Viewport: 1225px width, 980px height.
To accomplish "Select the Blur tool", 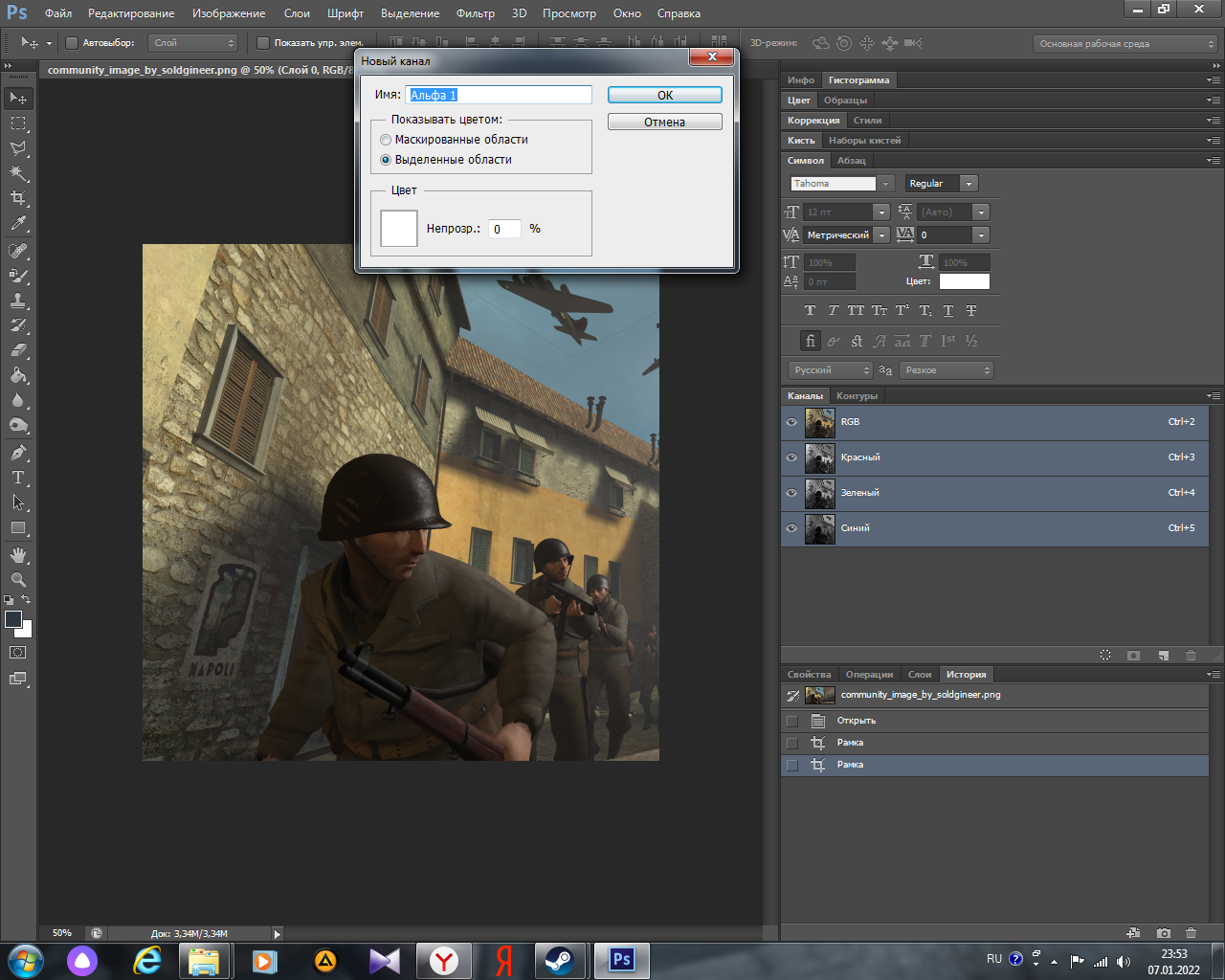I will pyautogui.click(x=18, y=400).
